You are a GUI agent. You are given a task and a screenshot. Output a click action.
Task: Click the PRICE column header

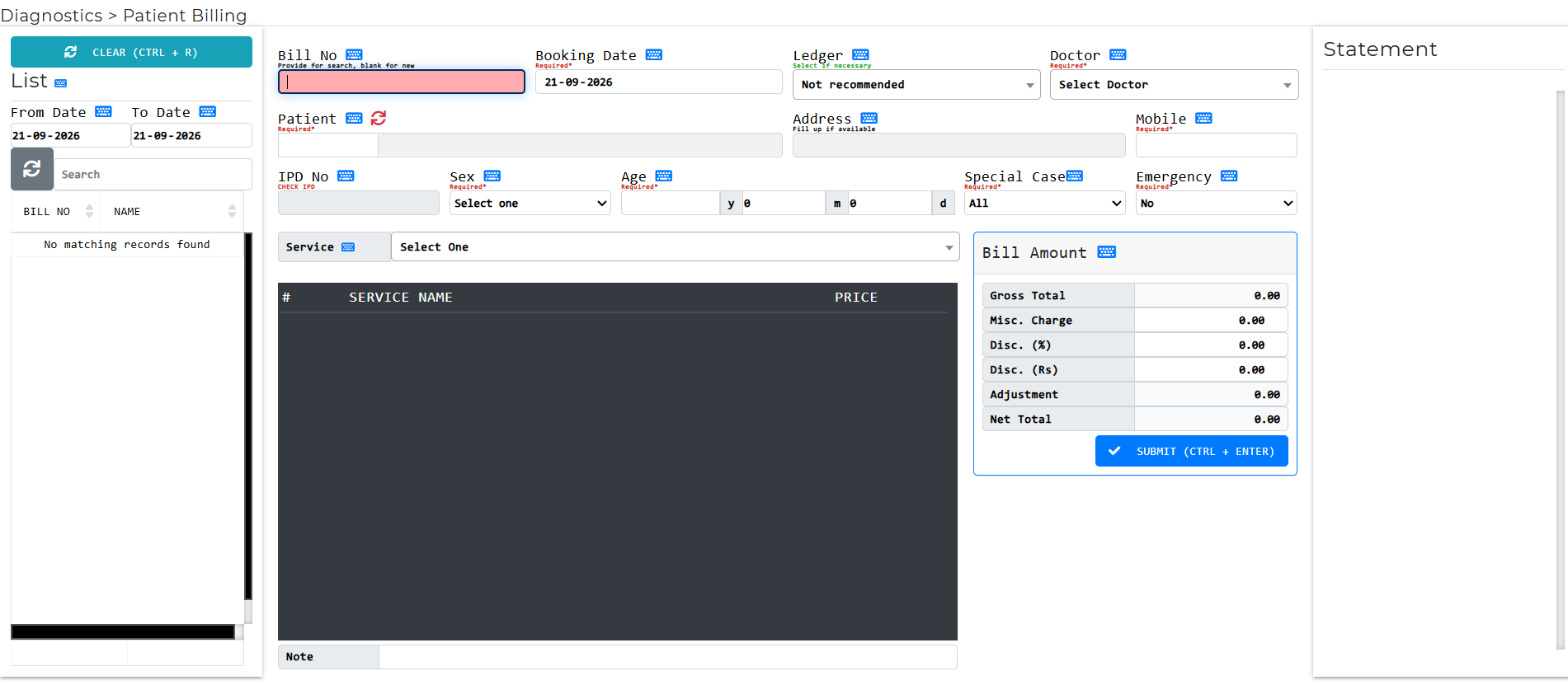[856, 298]
